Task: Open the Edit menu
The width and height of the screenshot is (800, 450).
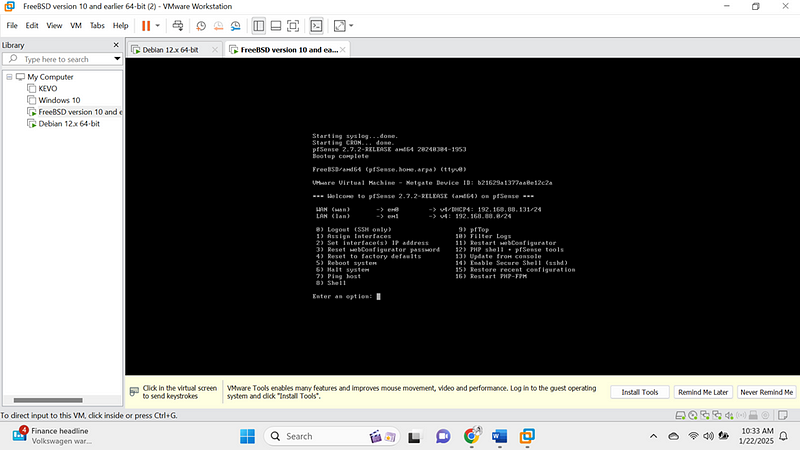Action: click(x=32, y=26)
